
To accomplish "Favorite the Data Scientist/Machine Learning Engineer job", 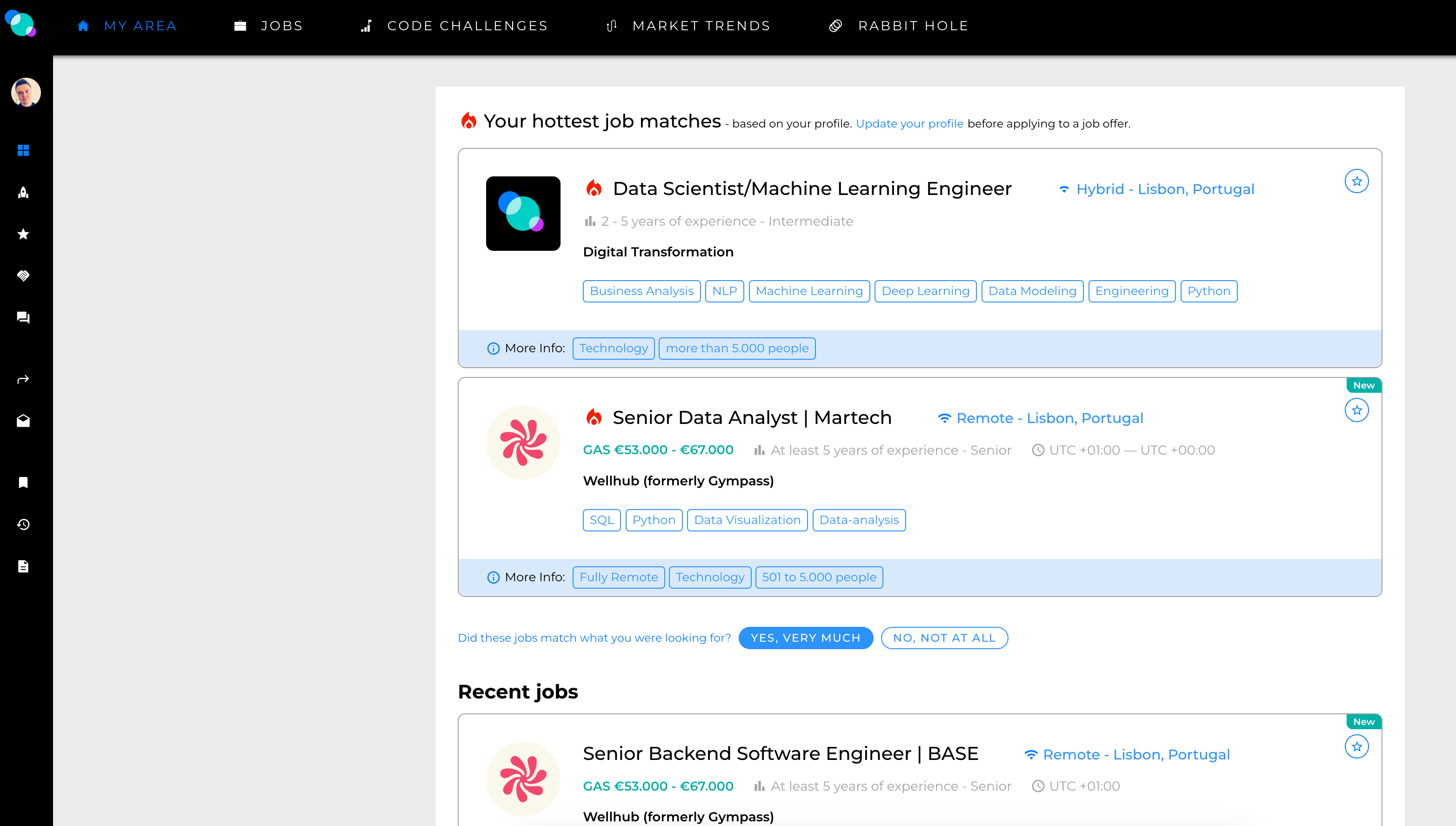I will 1356,181.
